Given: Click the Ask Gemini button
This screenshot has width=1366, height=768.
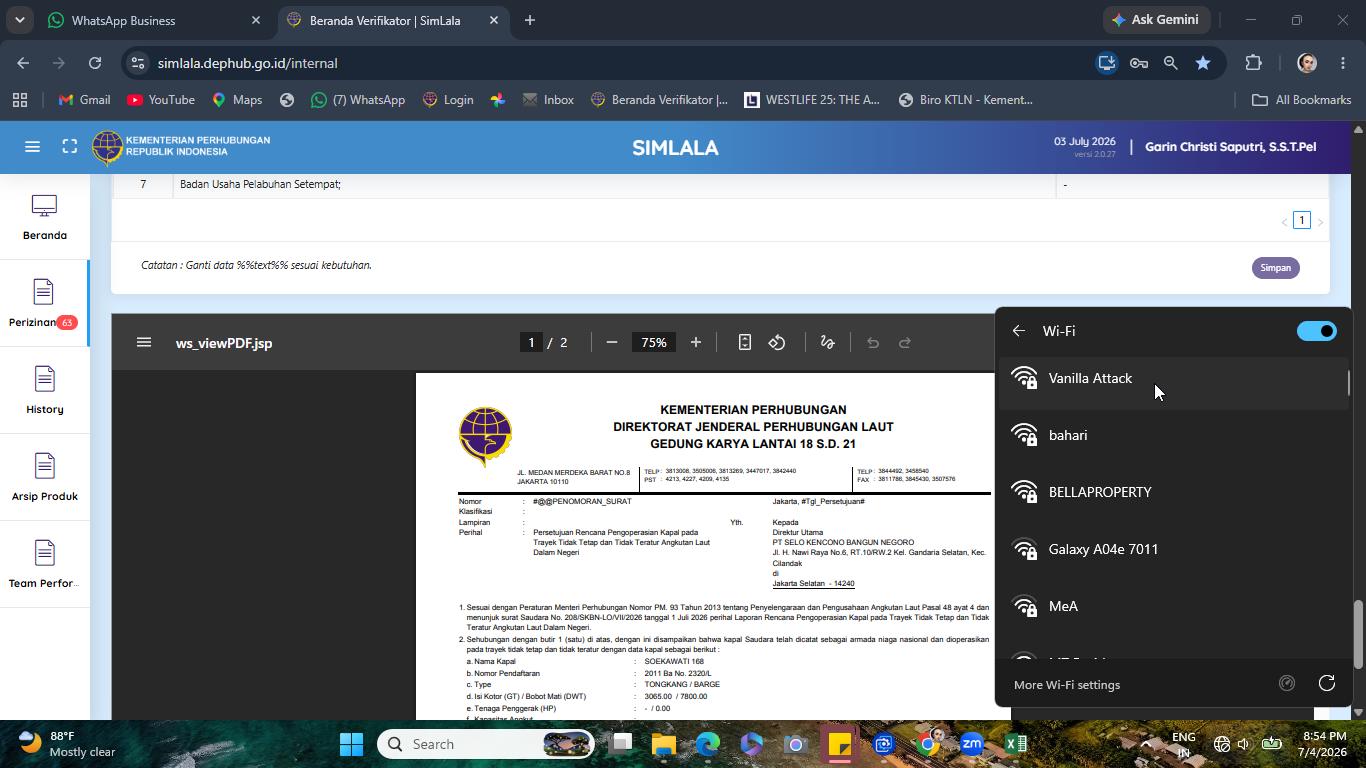Looking at the screenshot, I should (x=1155, y=20).
